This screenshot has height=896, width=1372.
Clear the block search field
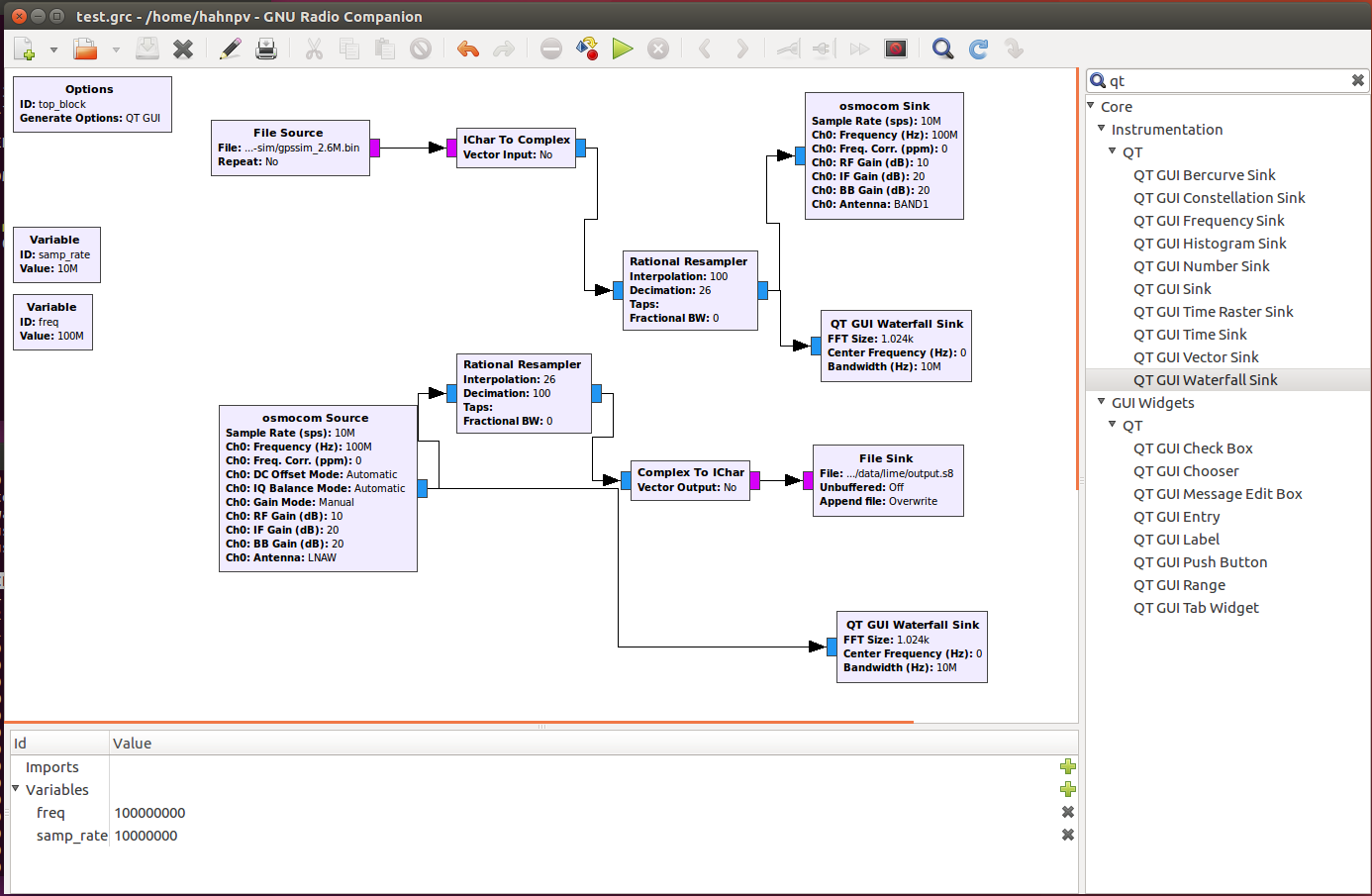(x=1357, y=81)
